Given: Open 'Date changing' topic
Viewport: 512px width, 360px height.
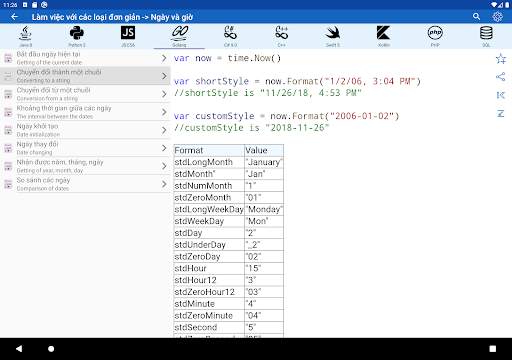Looking at the screenshot, I should pos(85,148).
